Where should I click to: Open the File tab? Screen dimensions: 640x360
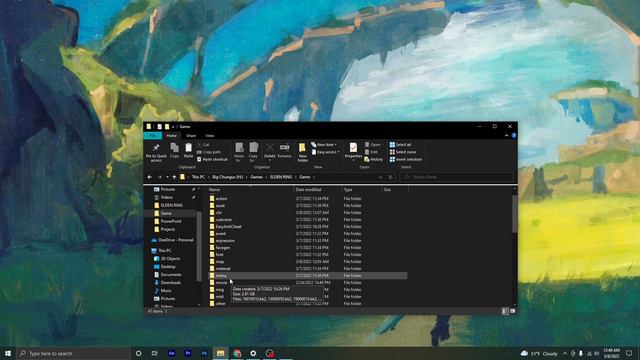(153, 136)
